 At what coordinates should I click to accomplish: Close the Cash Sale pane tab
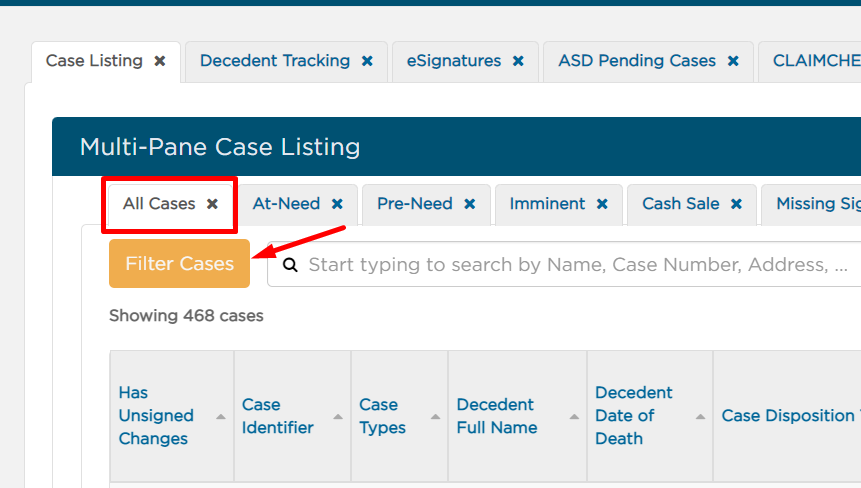[736, 204]
